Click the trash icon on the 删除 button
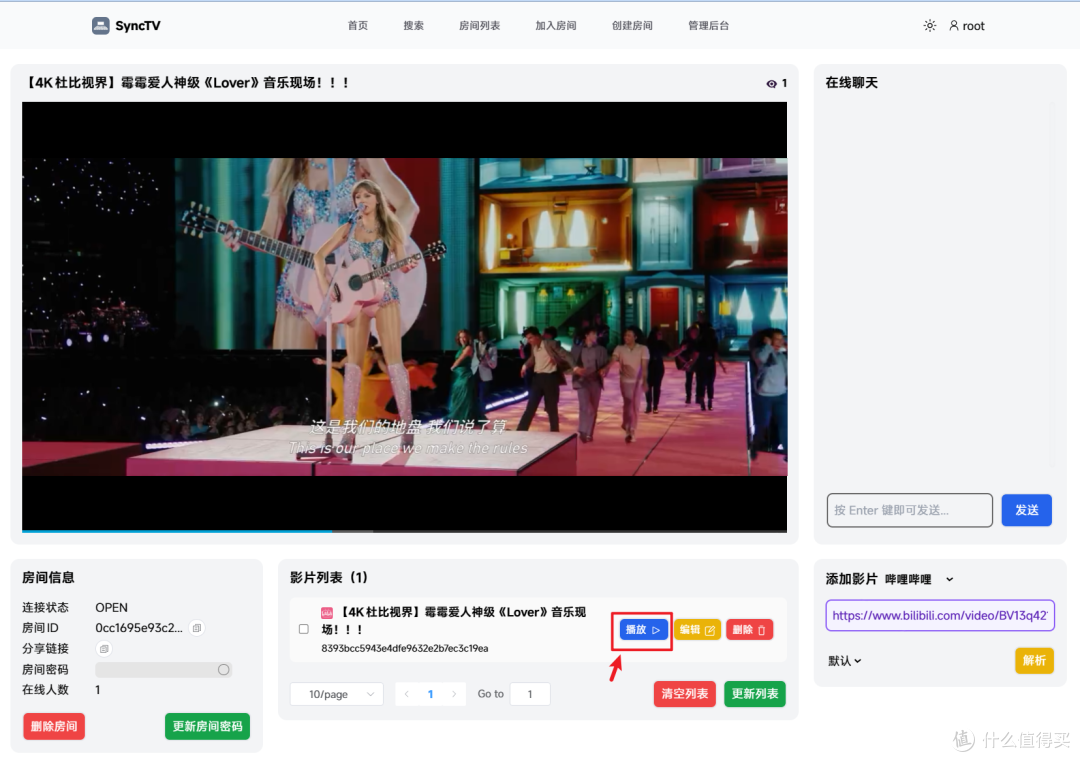Viewport: 1080px width, 762px height. click(761, 629)
